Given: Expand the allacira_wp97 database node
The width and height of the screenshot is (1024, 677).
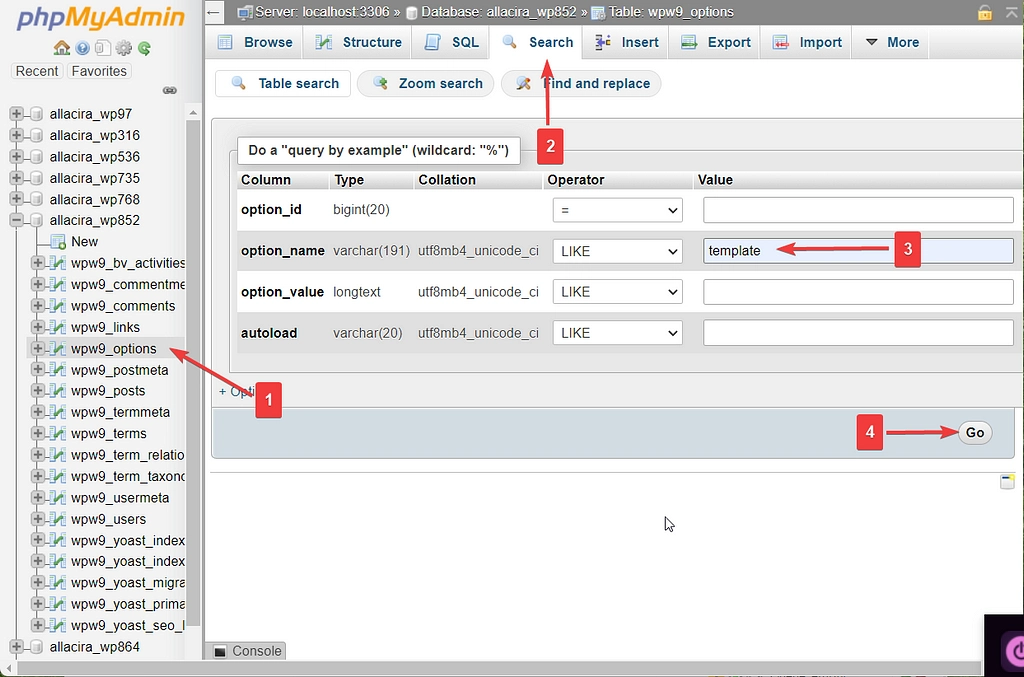Looking at the screenshot, I should [16, 114].
